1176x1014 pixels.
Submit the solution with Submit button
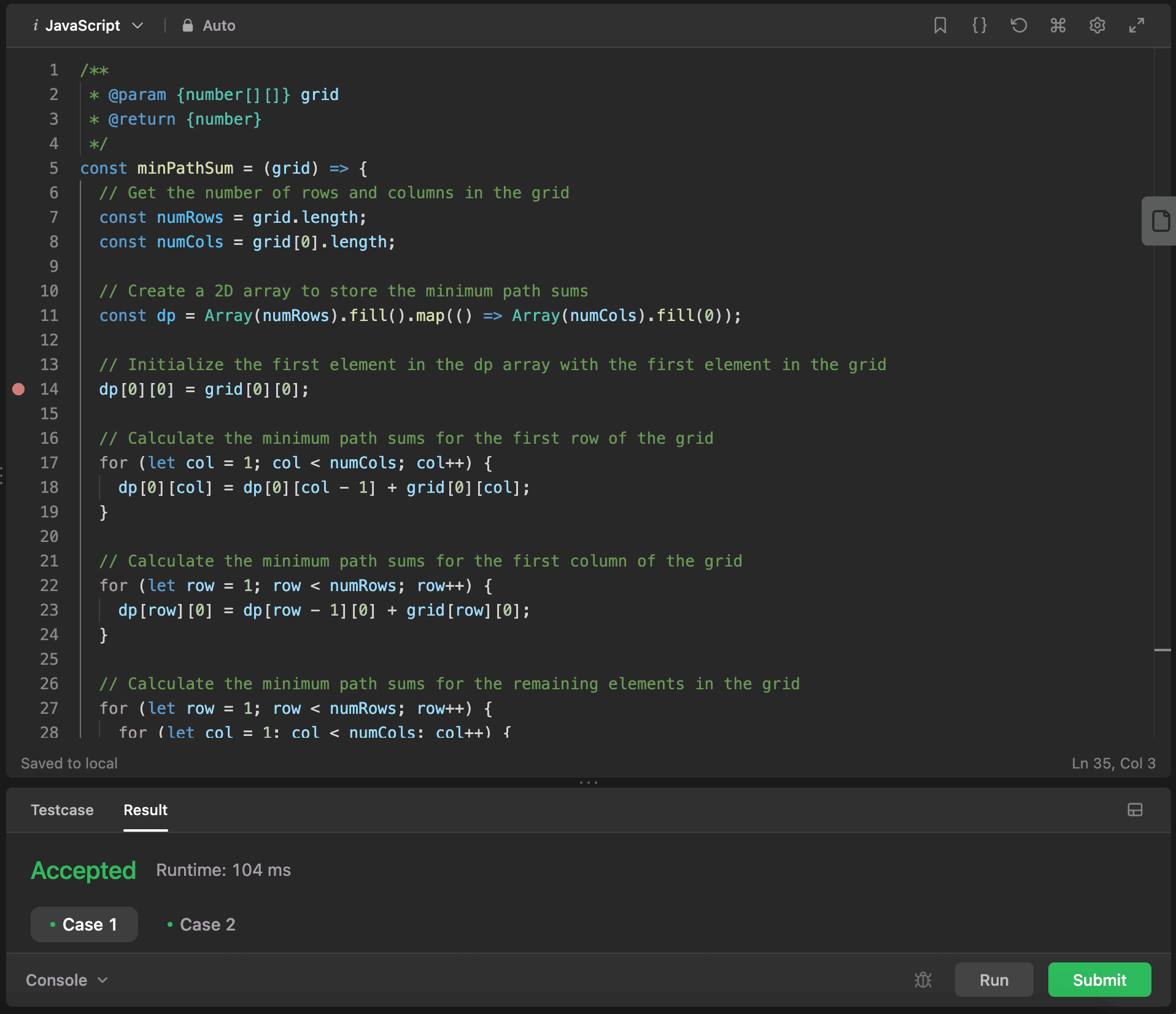click(x=1099, y=980)
